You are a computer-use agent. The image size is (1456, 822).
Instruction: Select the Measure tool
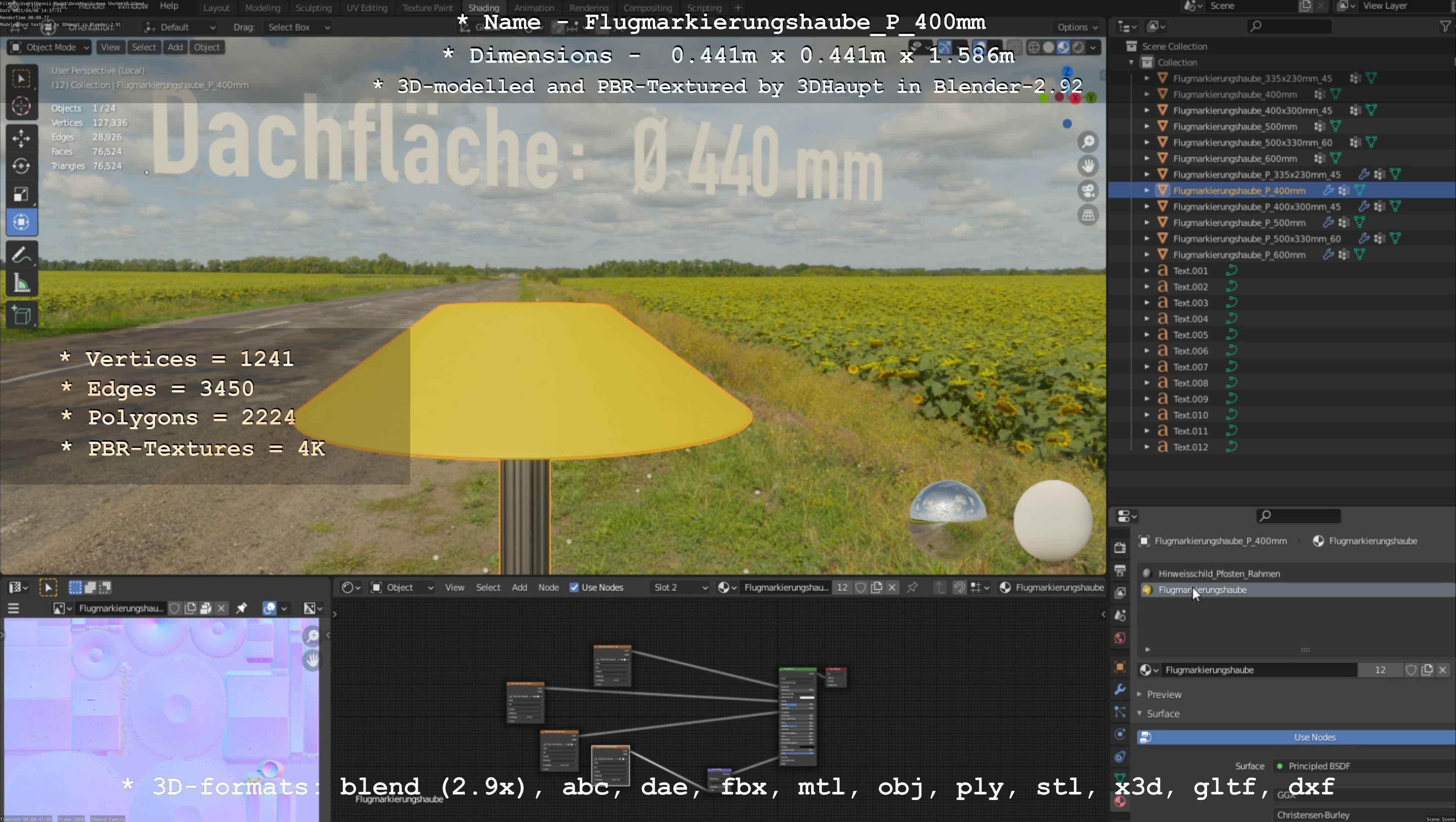click(21, 283)
